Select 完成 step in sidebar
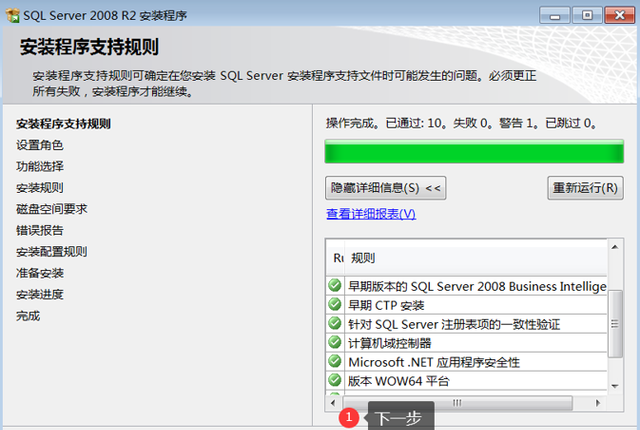640x430 pixels. point(28,316)
